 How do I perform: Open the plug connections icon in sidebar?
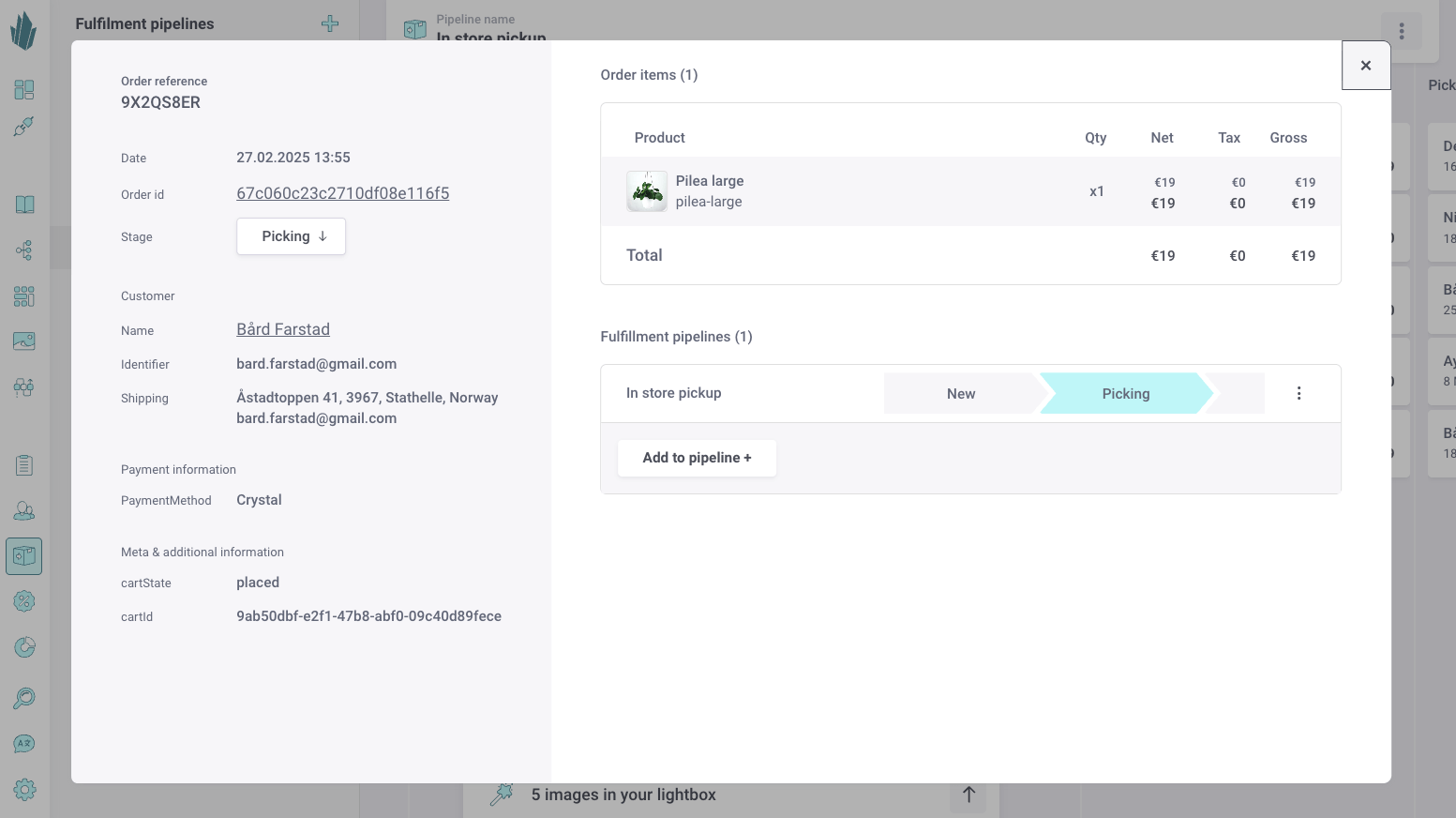(24, 127)
